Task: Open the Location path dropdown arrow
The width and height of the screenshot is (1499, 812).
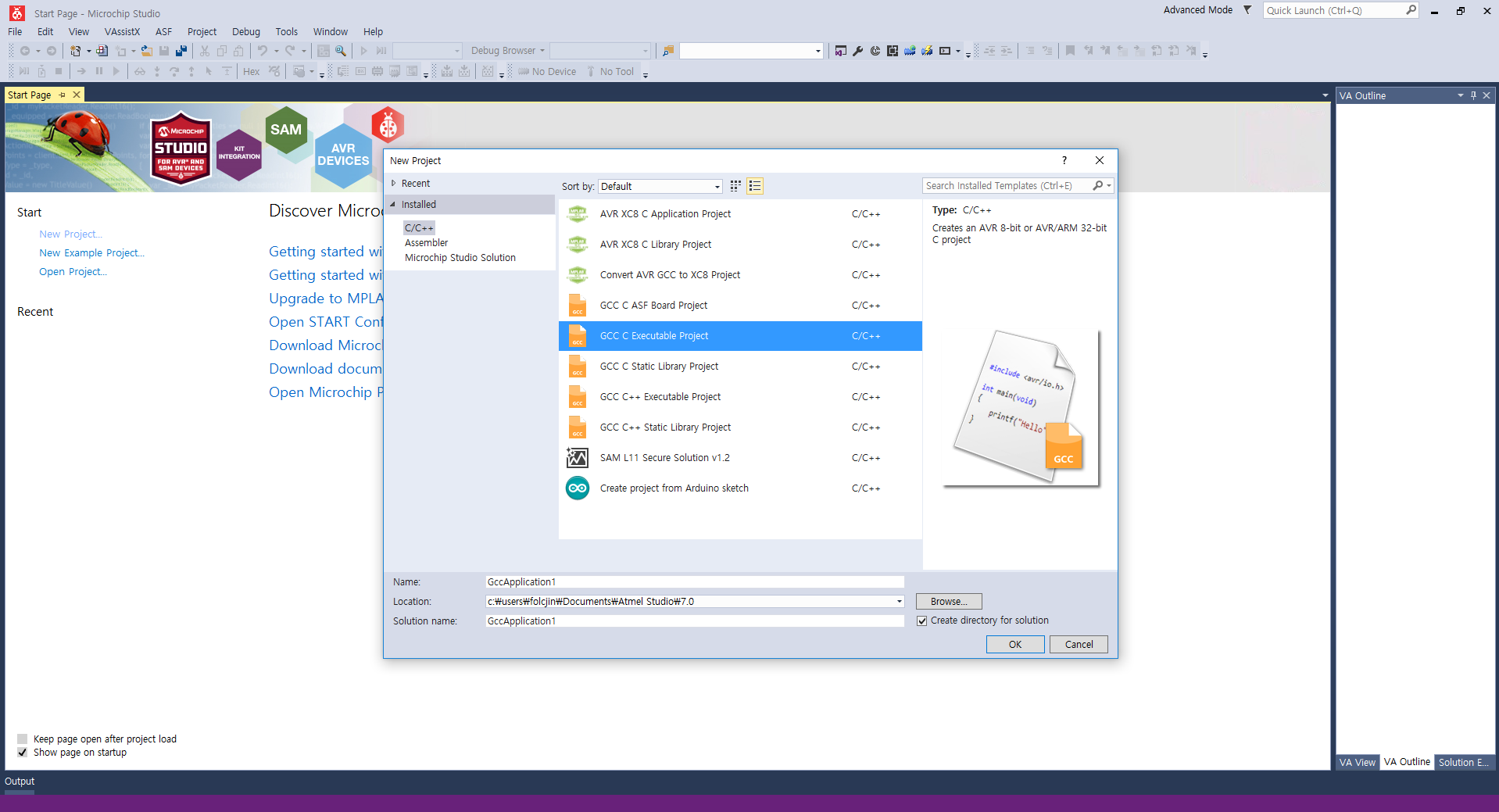Action: [x=900, y=602]
